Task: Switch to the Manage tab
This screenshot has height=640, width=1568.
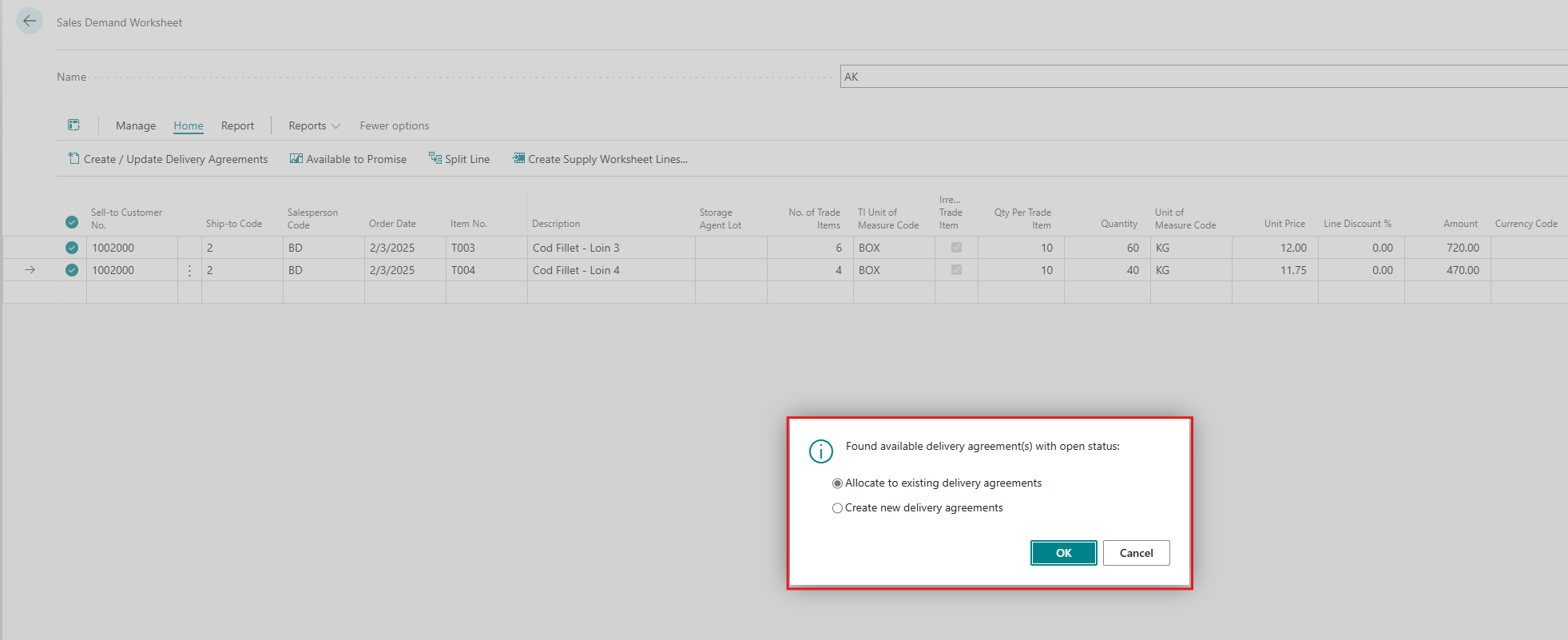Action: pos(136,125)
